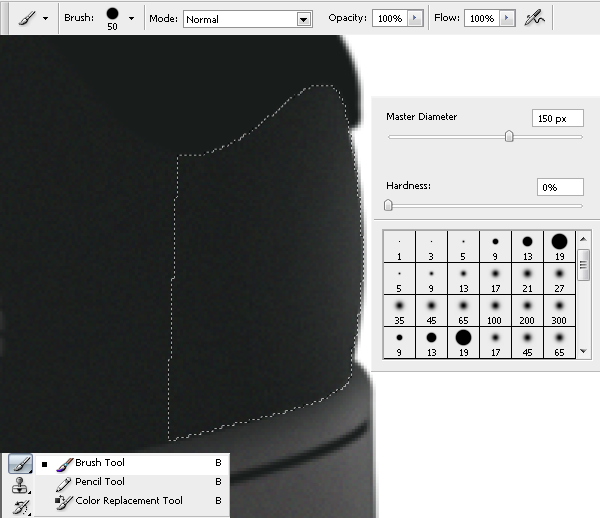Select soft round 65 brush in third row
600x518 pixels.
coord(463,311)
